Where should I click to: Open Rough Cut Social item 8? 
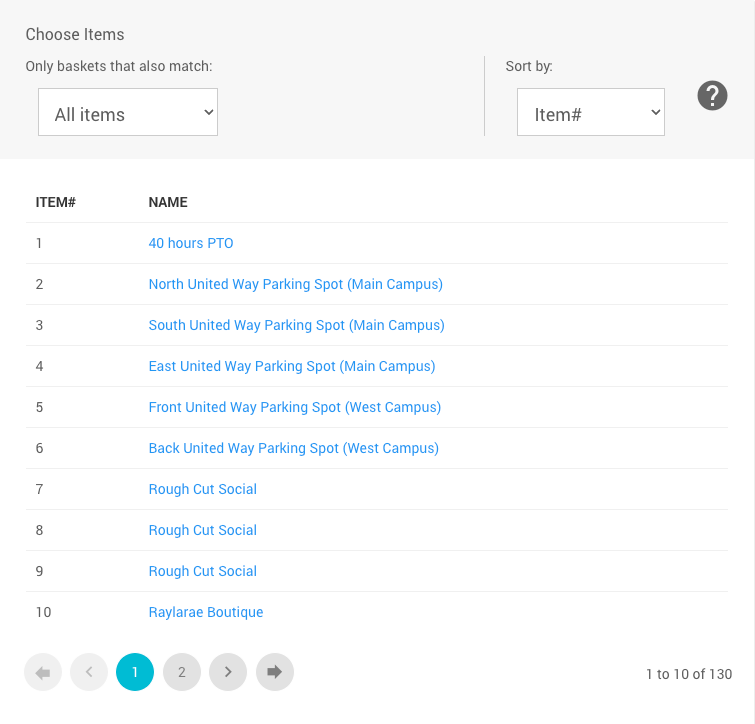(x=203, y=530)
